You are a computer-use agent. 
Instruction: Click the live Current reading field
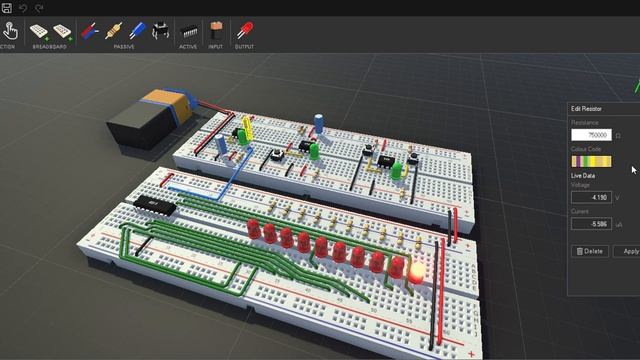click(x=591, y=224)
